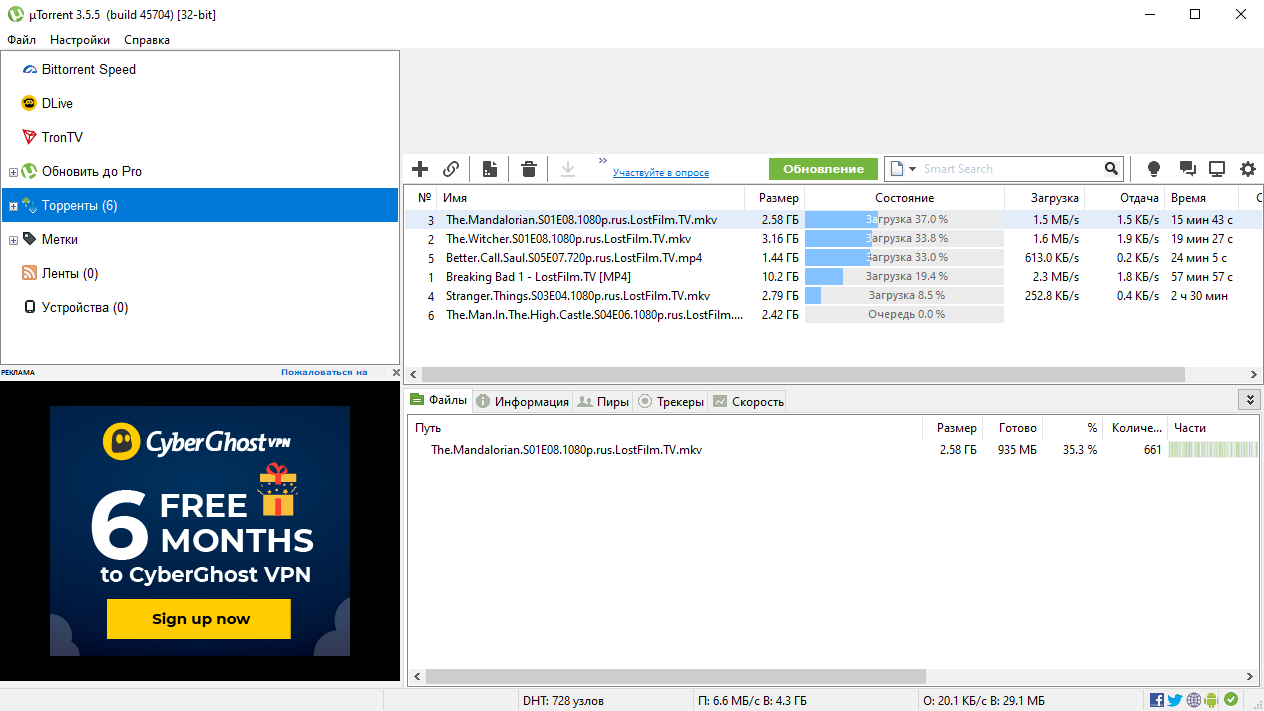Add a torrent with the plus icon
This screenshot has width=1264, height=711.
coord(420,169)
